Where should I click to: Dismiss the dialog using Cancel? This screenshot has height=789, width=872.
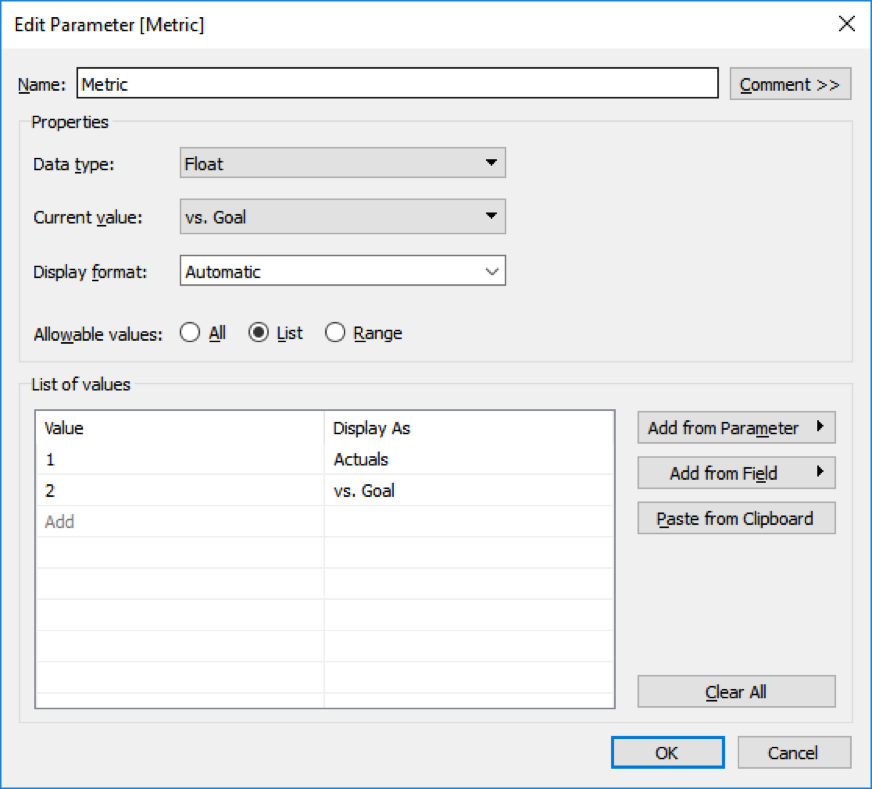(794, 752)
